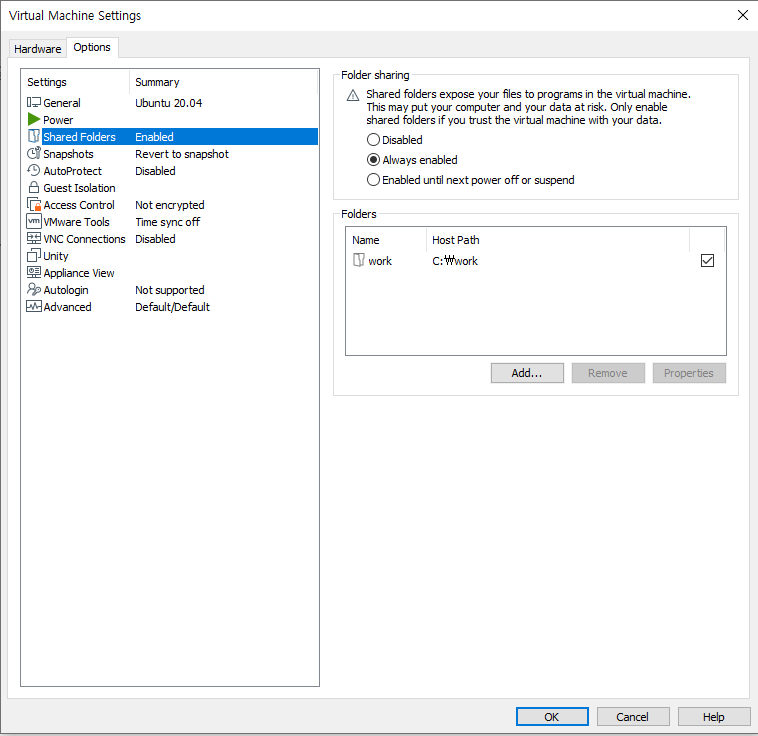Click the AutoProtect icon

click(33, 170)
